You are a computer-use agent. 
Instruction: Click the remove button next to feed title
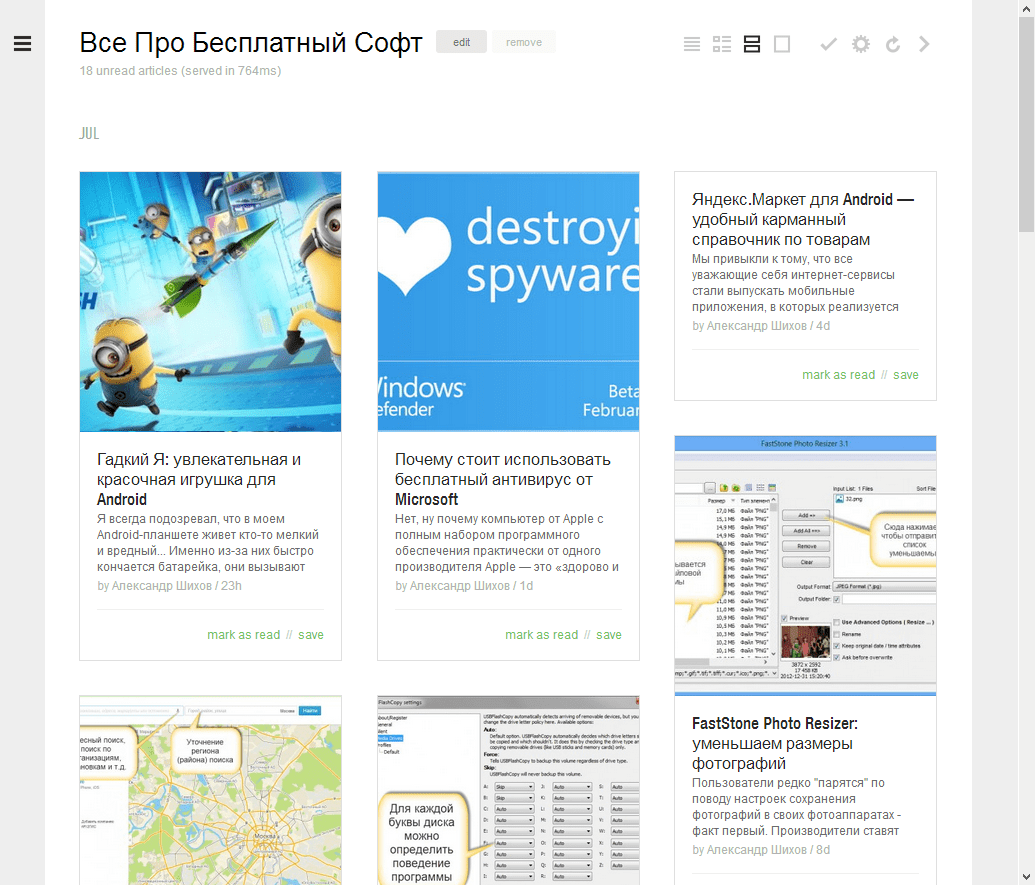[x=524, y=42]
